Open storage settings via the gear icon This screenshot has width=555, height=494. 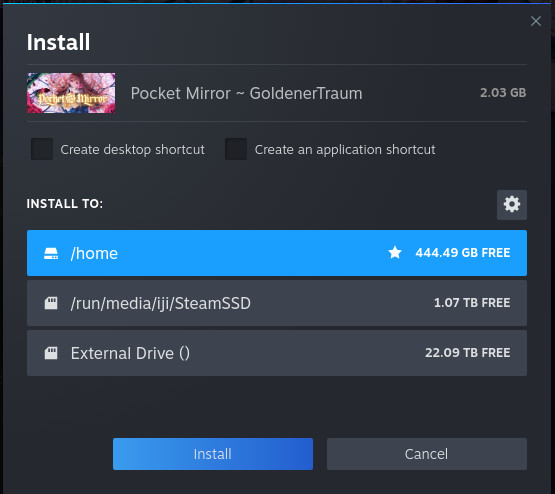click(511, 205)
